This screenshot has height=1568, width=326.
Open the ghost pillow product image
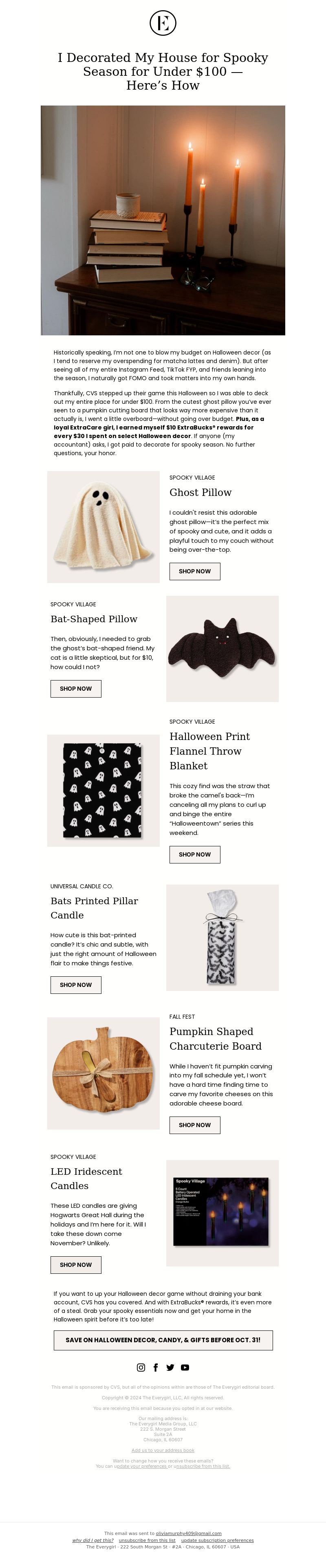(104, 526)
